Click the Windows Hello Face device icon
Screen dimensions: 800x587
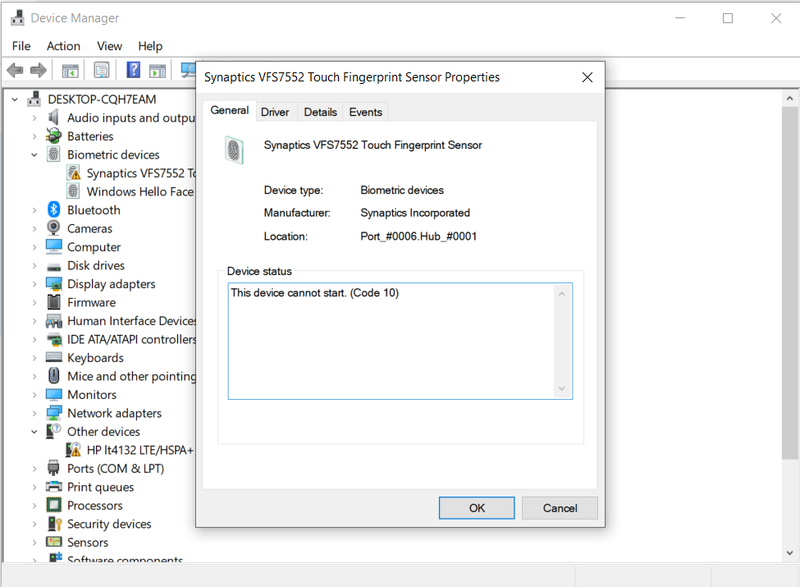click(73, 191)
